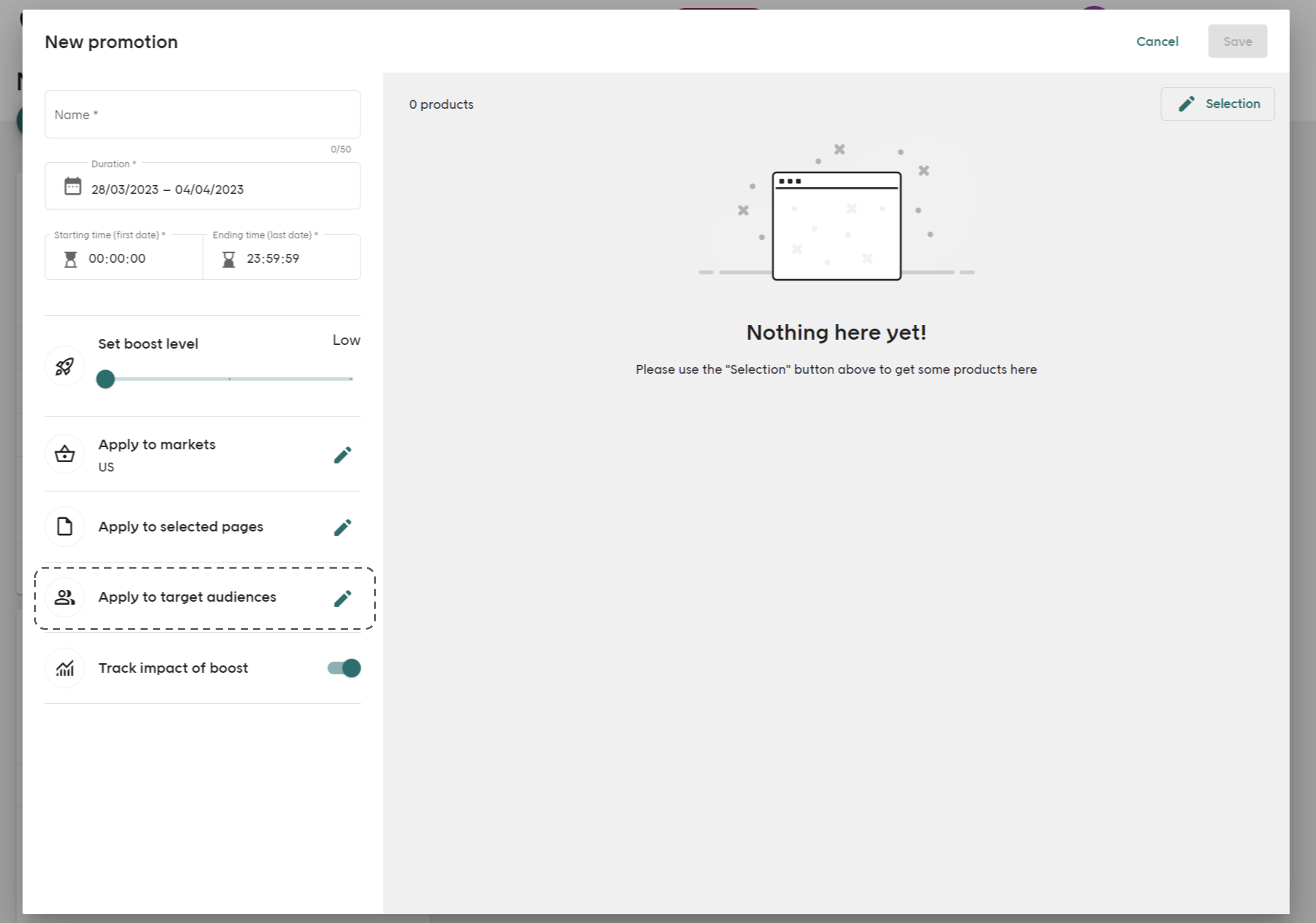Click the calendar icon in Duration

pyautogui.click(x=73, y=186)
